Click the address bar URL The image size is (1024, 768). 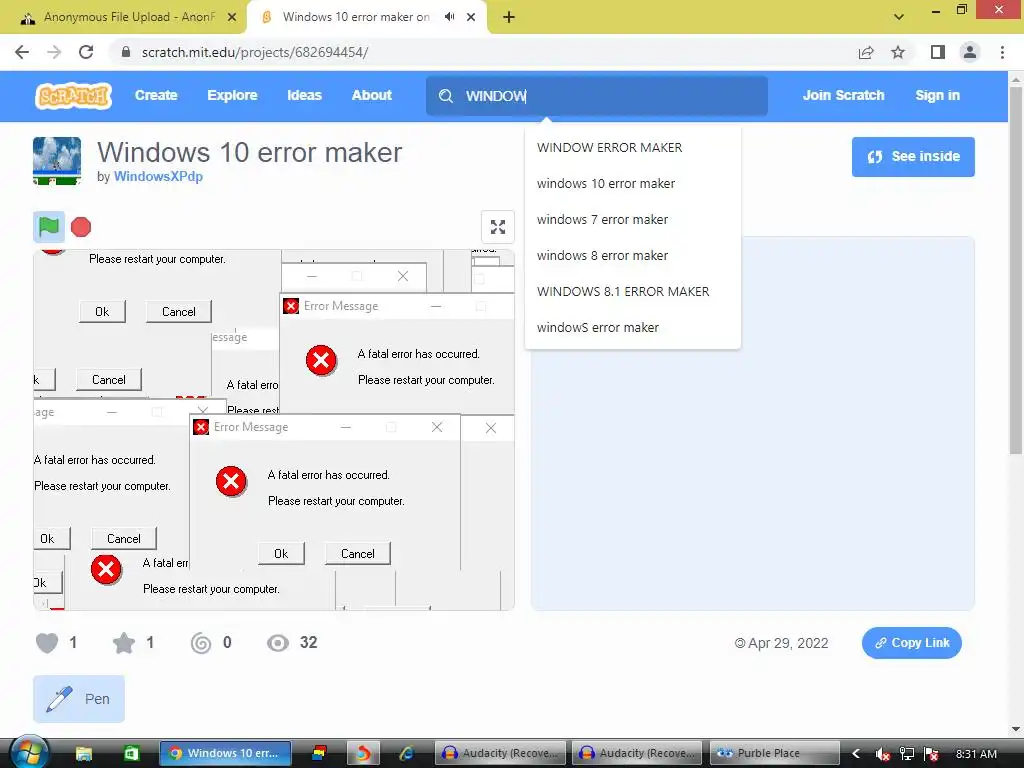pos(255,52)
